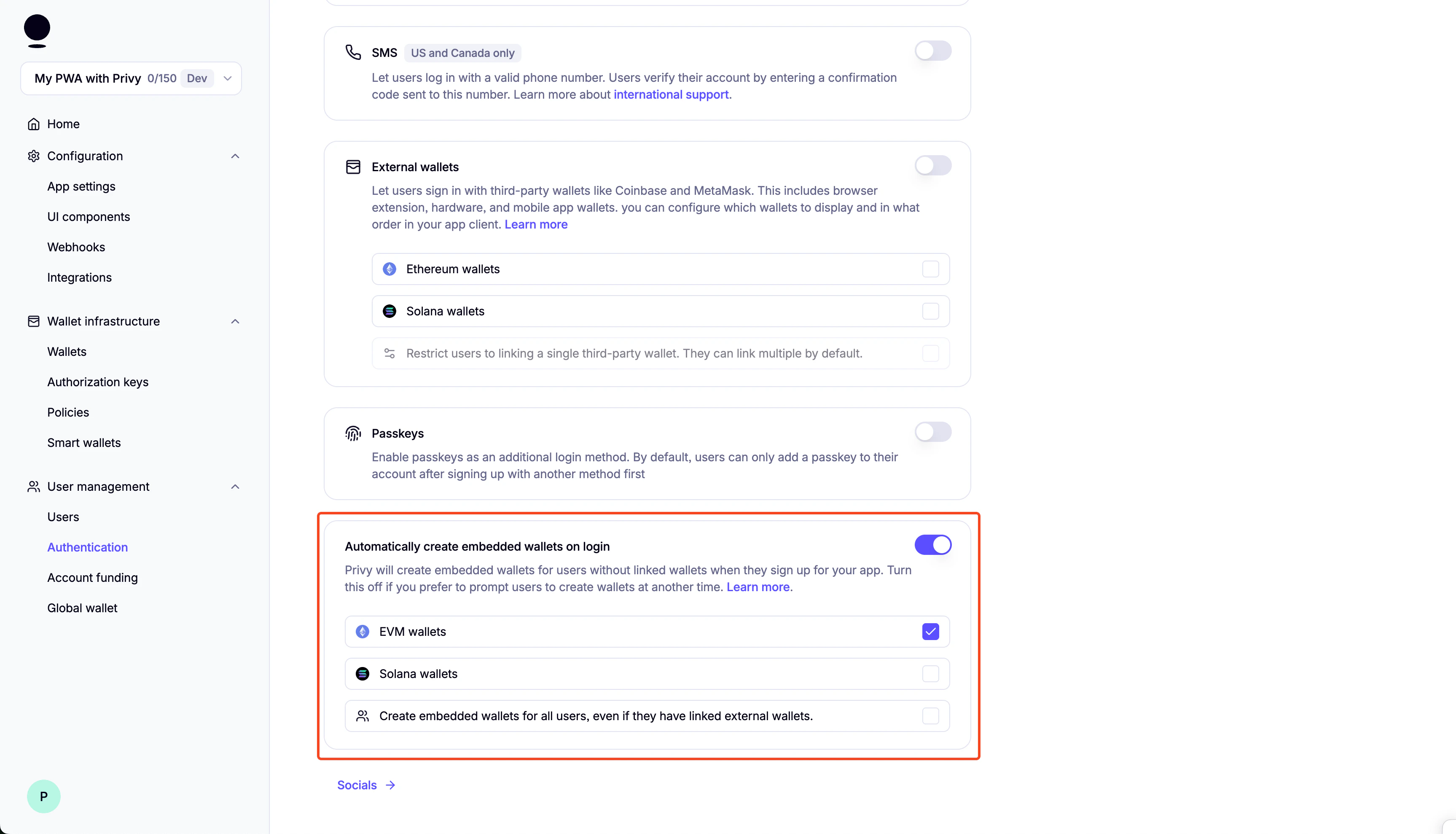Go to Account funding settings

pyautogui.click(x=92, y=577)
